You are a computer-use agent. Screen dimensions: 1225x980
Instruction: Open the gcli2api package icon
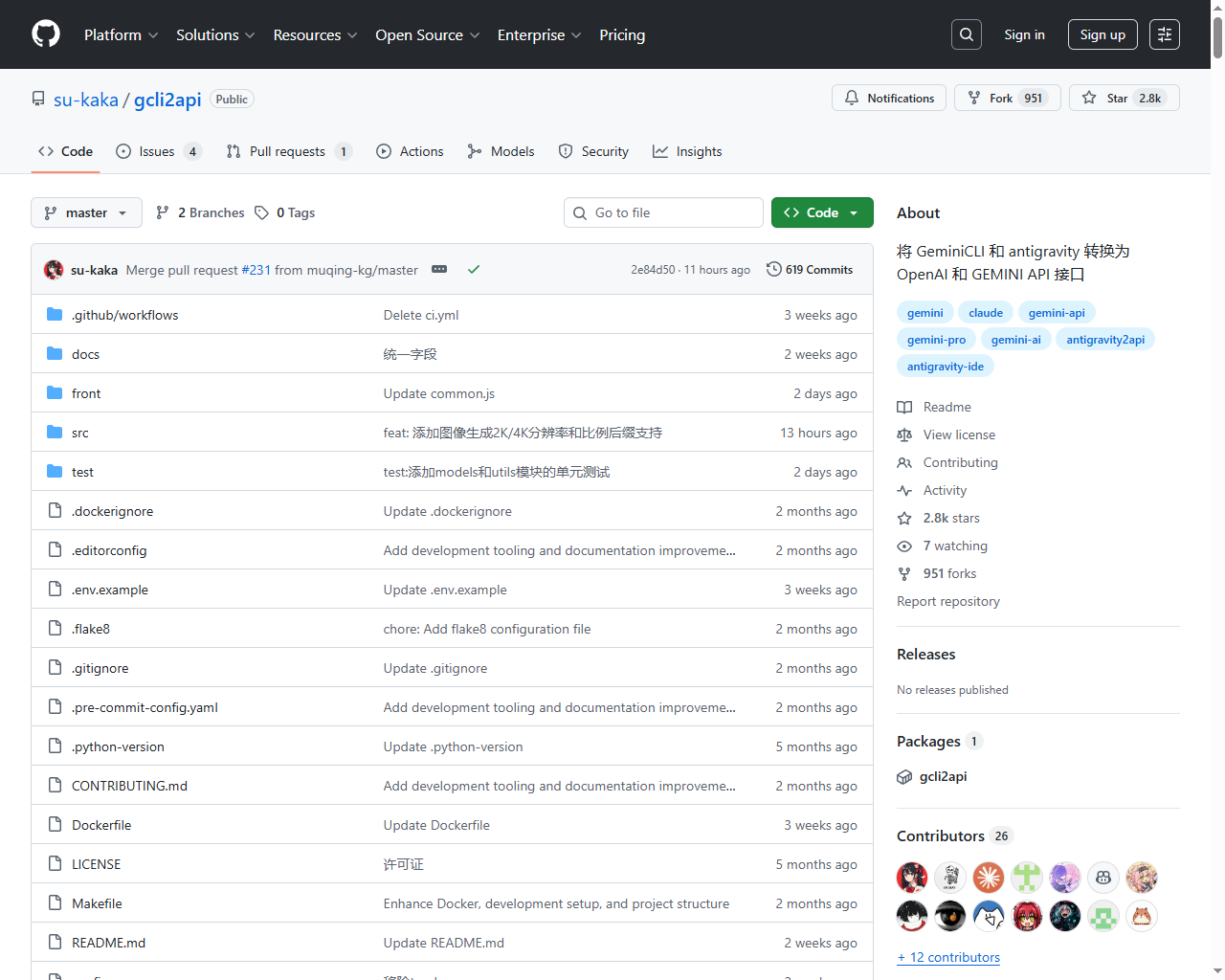(x=903, y=776)
